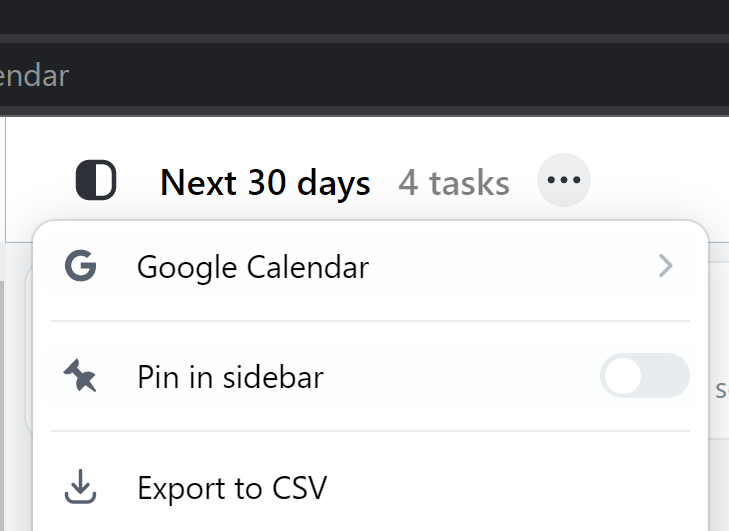Click the Google G logo icon
This screenshot has width=729, height=531.
[x=80, y=266]
